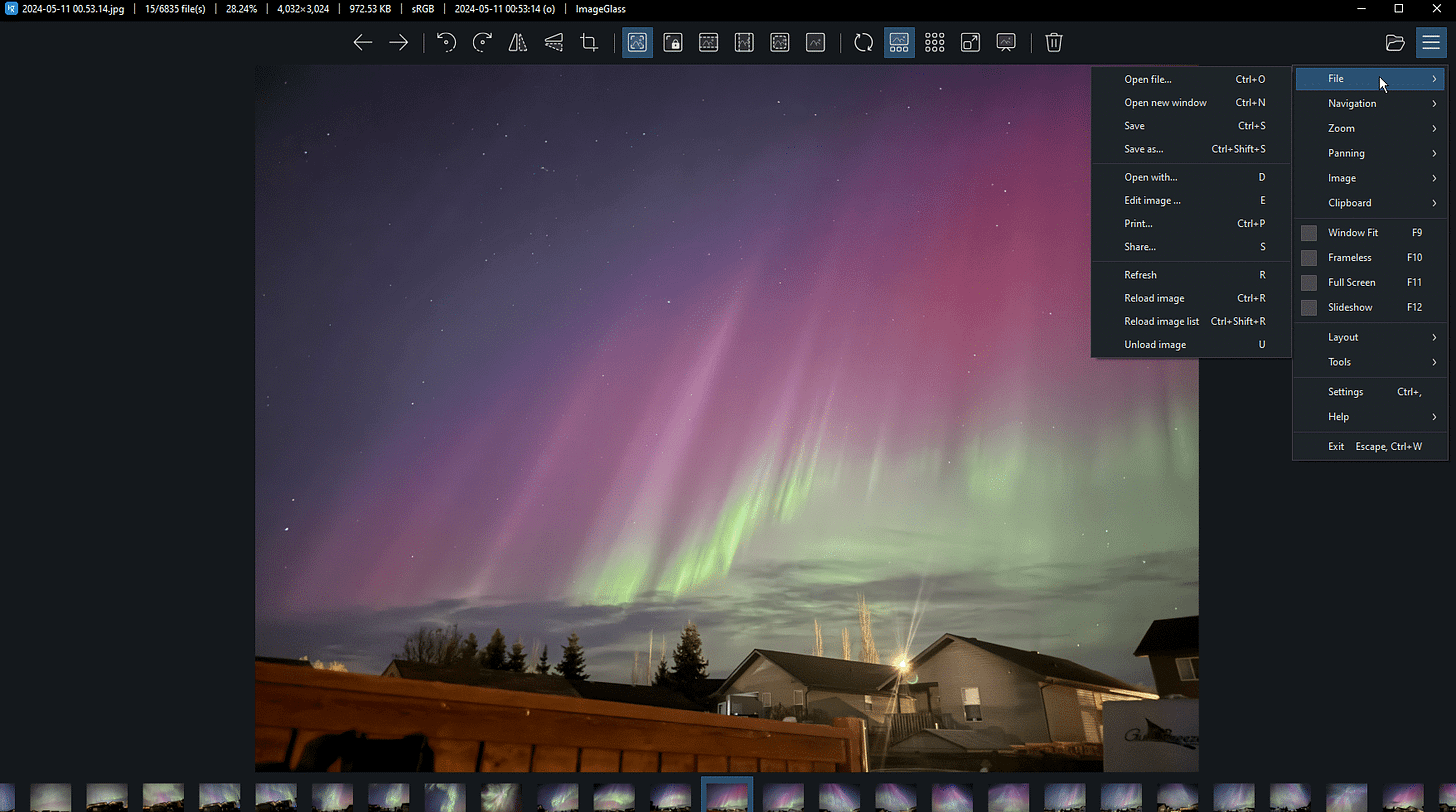1456x812 pixels.
Task: Click the sRGB color profile text
Action: pos(423,9)
